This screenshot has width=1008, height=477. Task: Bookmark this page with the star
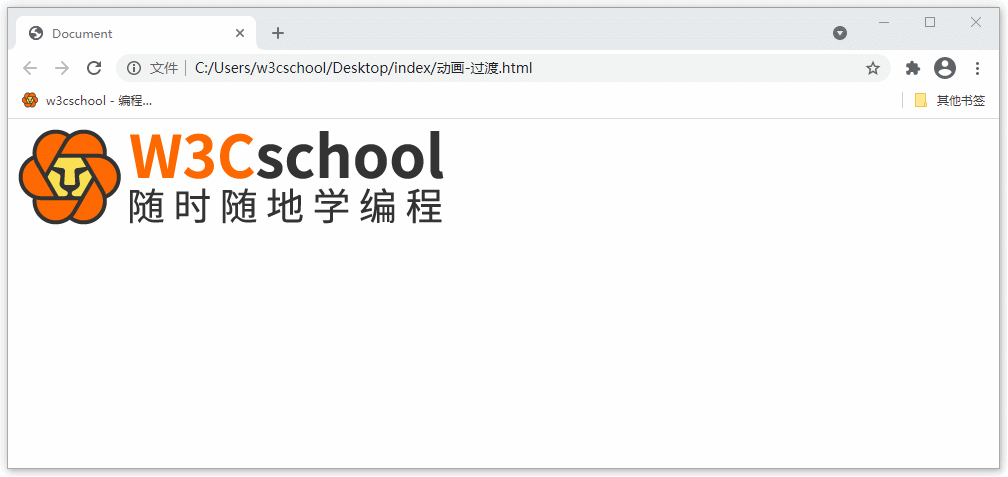pyautogui.click(x=872, y=68)
